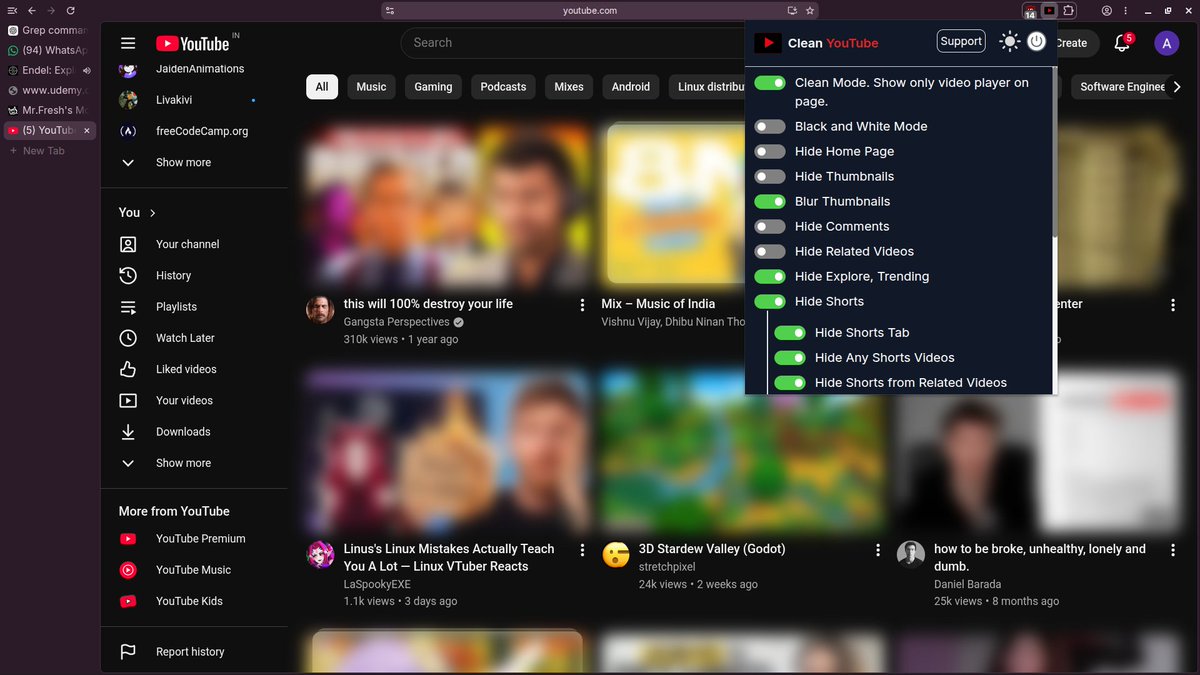Open the 'You' section chevron
This screenshot has height=675, width=1200.
[153, 213]
